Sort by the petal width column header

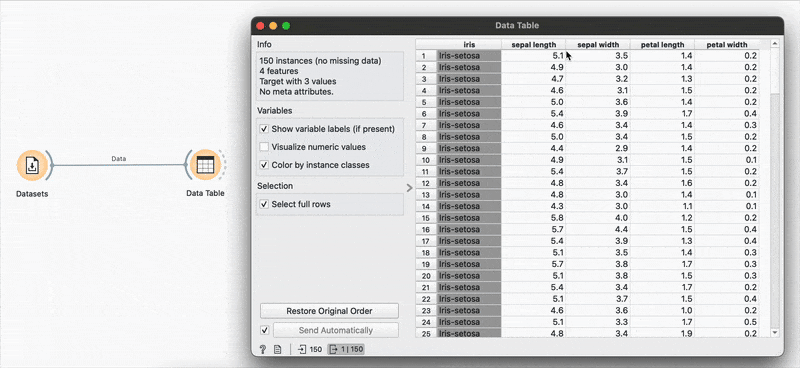coord(727,45)
